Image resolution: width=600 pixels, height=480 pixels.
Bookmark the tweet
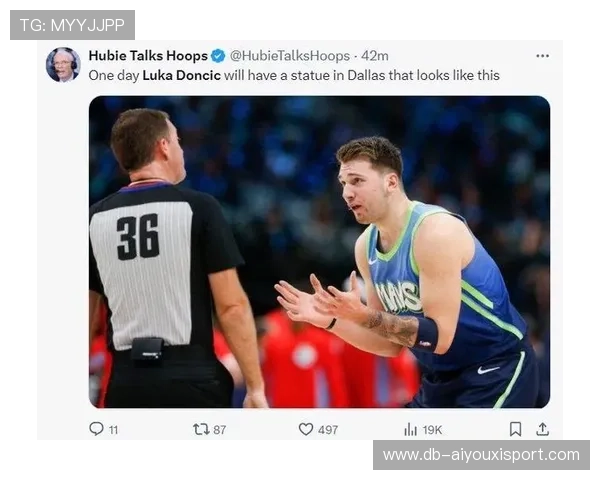click(x=515, y=429)
